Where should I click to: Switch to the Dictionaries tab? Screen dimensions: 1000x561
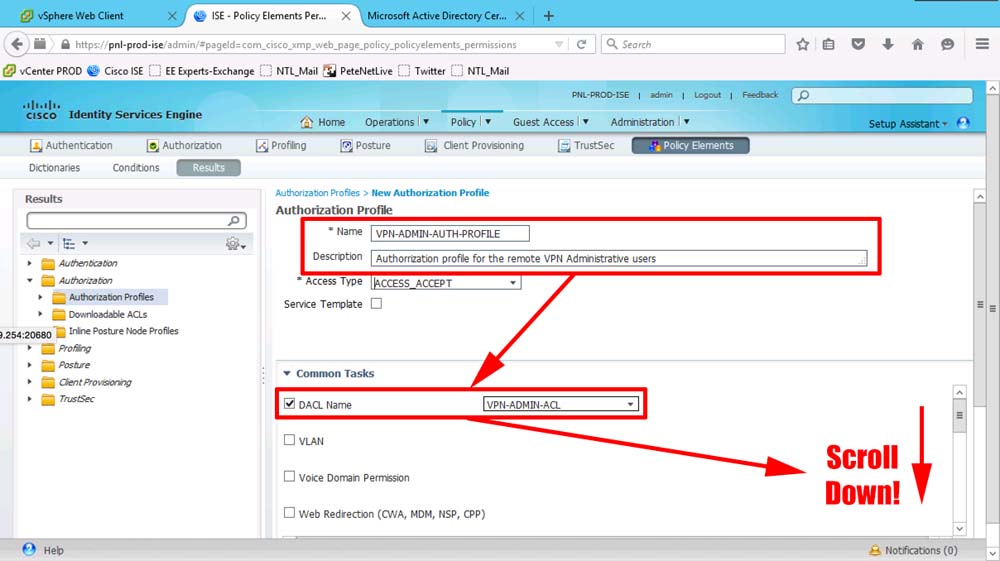coord(54,168)
